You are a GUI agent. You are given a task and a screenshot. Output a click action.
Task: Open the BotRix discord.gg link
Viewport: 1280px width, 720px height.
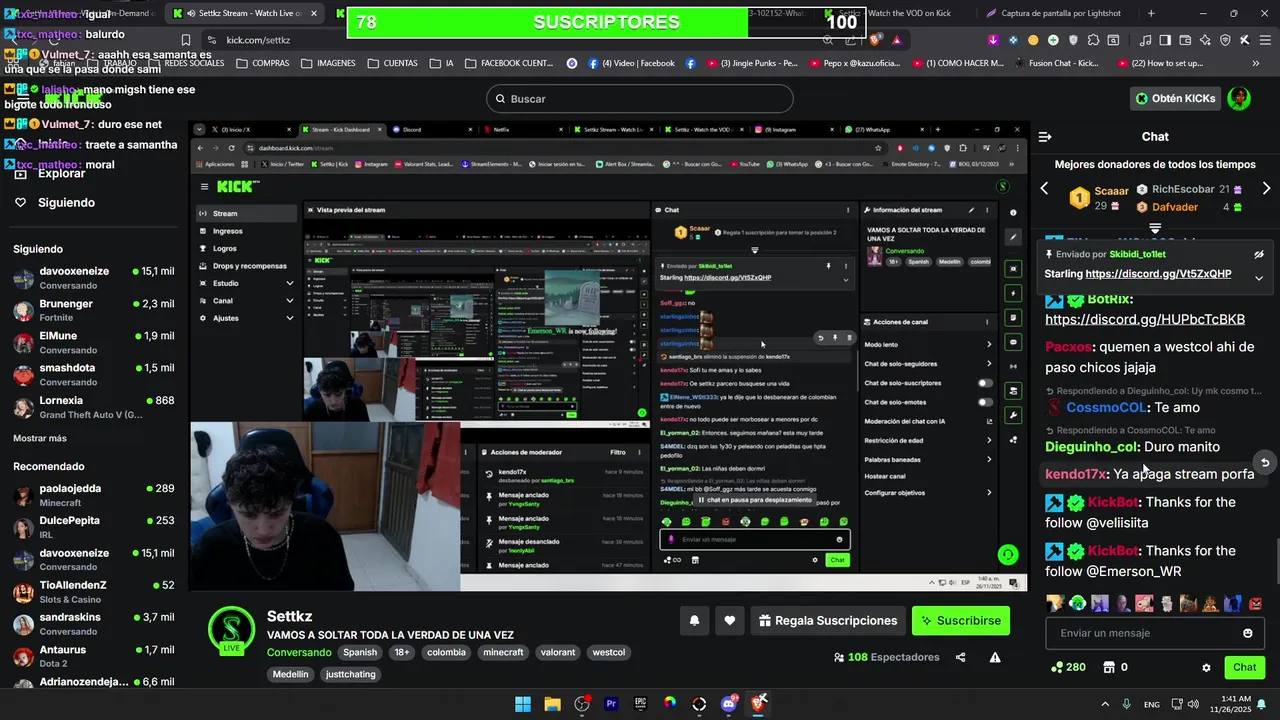pos(1145,319)
